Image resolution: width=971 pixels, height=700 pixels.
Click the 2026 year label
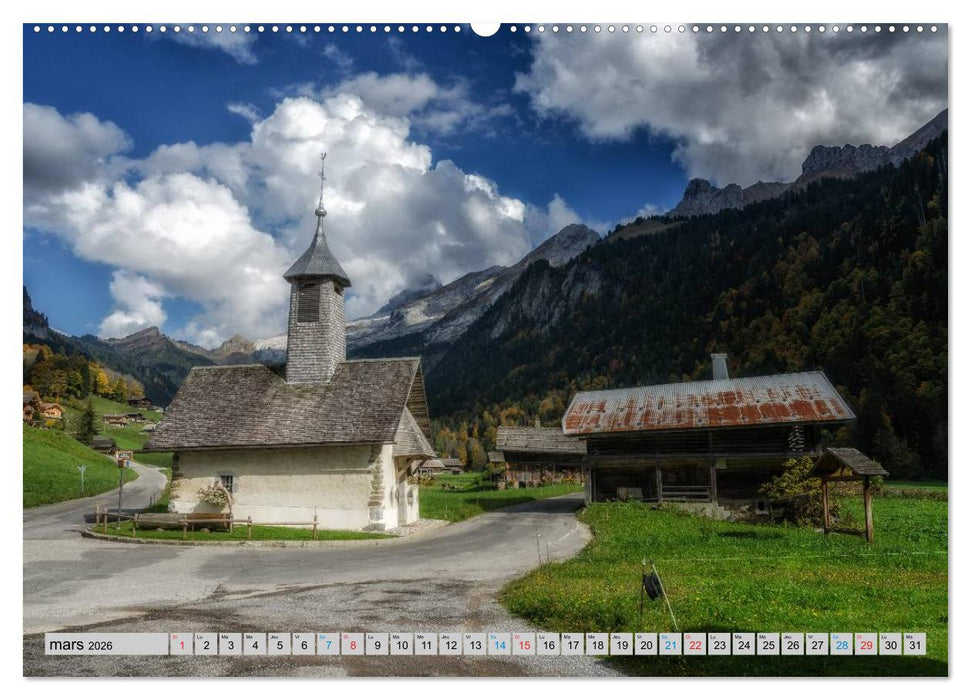pyautogui.click(x=99, y=645)
